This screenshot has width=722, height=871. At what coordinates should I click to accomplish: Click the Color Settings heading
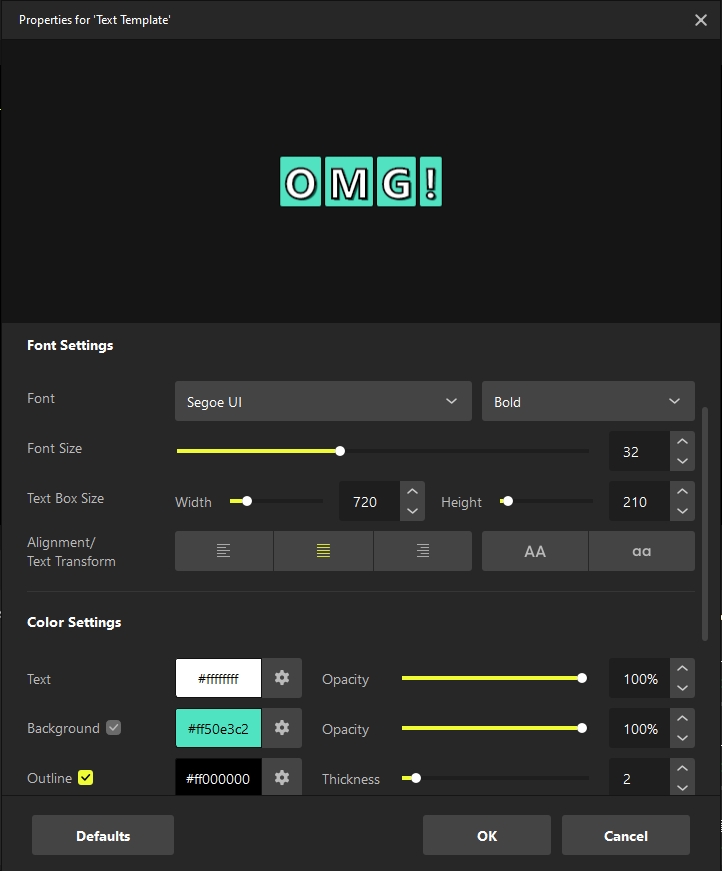74,622
